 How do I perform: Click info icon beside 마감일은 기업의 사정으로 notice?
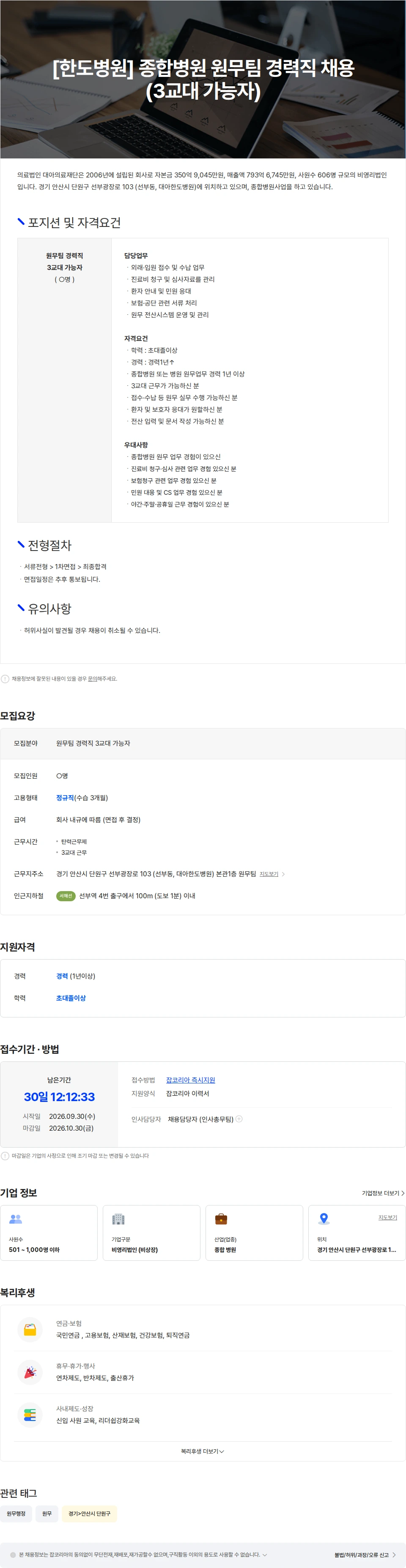point(5,1156)
